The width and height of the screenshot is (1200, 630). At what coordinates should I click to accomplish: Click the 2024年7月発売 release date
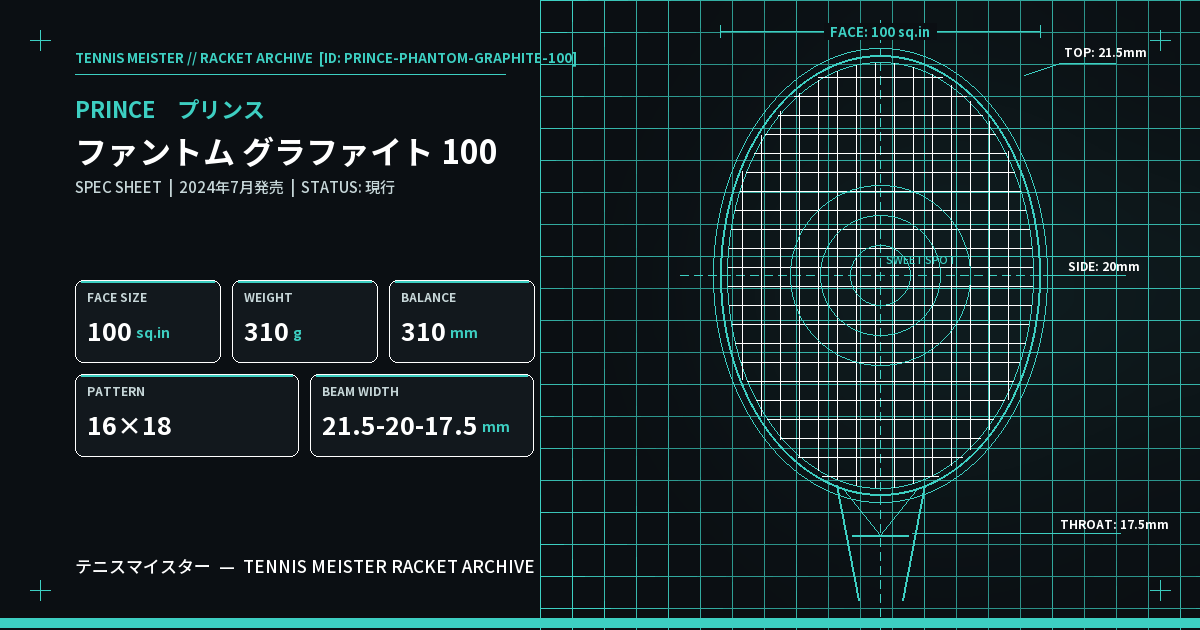click(x=231, y=187)
